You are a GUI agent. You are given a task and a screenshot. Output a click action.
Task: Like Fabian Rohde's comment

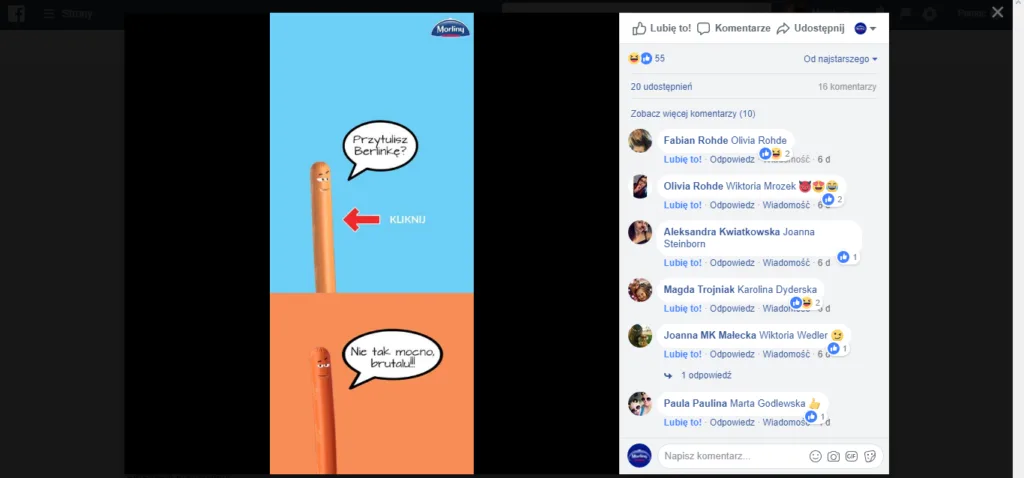tap(682, 159)
